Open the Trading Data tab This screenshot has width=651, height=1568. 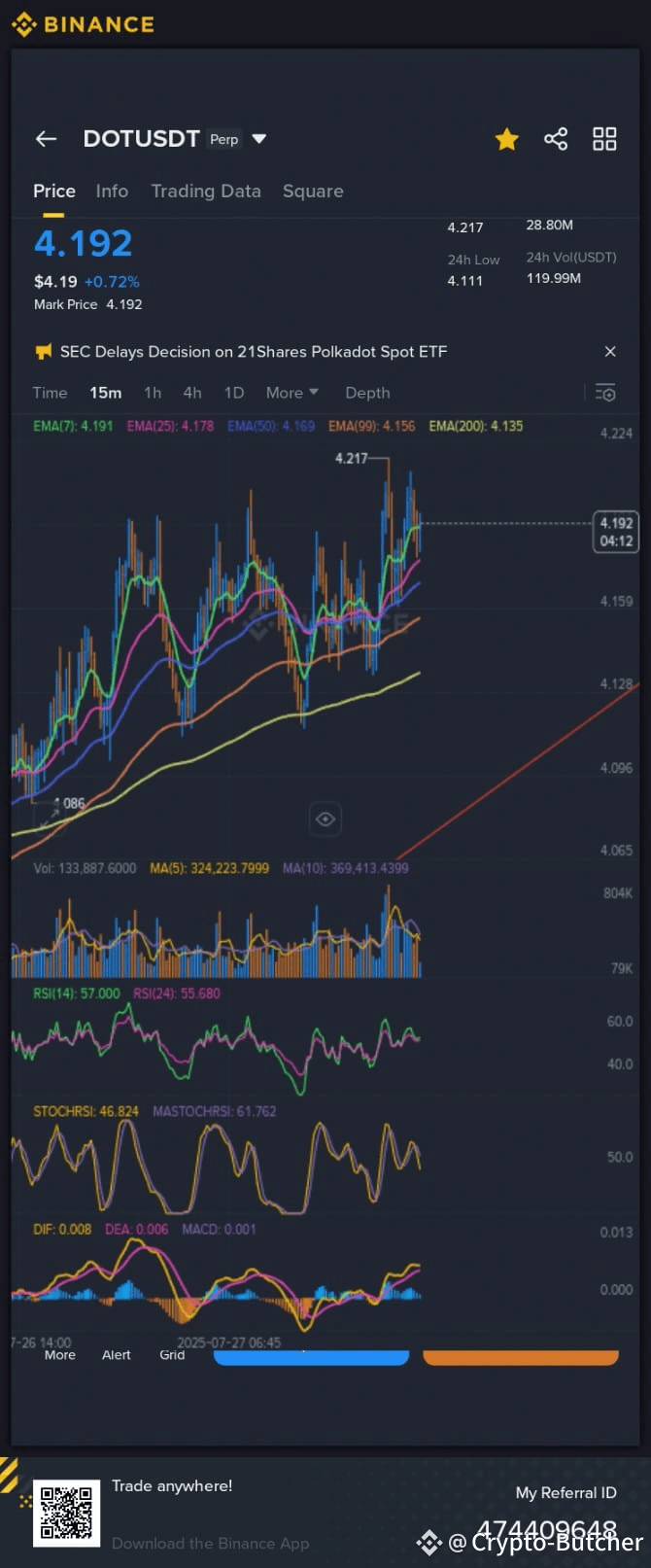pyautogui.click(x=206, y=192)
